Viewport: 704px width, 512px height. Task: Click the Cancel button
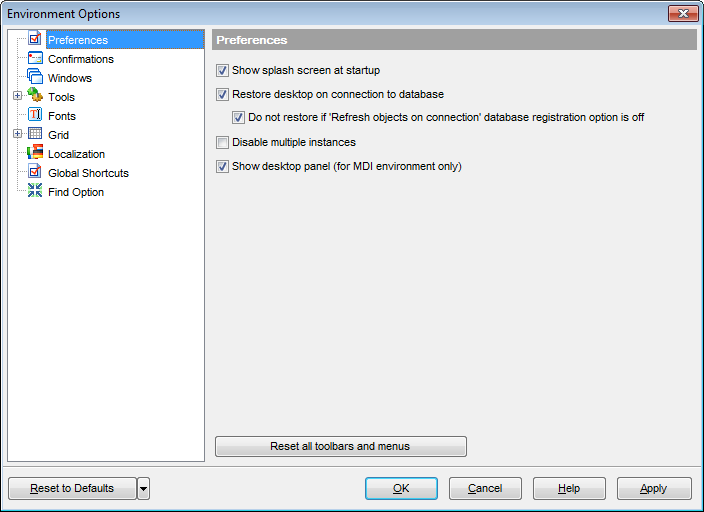pyautogui.click(x=485, y=489)
